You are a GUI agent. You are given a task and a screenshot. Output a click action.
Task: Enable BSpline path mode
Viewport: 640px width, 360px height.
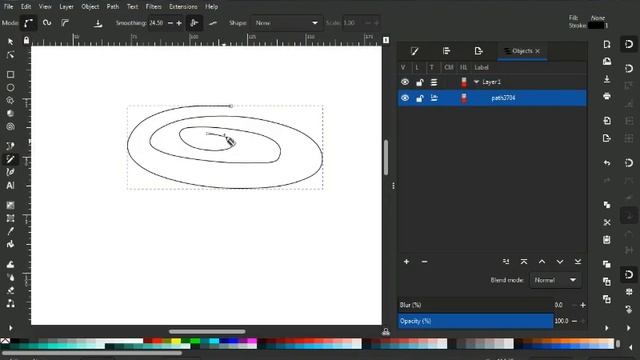pyautogui.click(x=65, y=23)
